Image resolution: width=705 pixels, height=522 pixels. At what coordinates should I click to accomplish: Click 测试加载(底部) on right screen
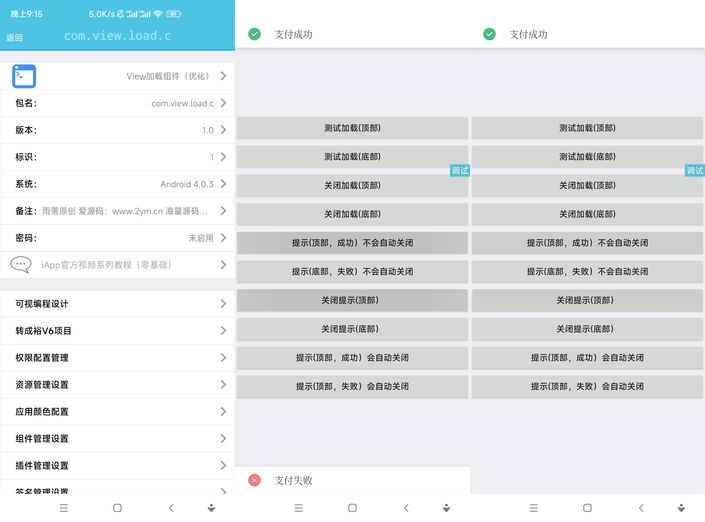[587, 157]
